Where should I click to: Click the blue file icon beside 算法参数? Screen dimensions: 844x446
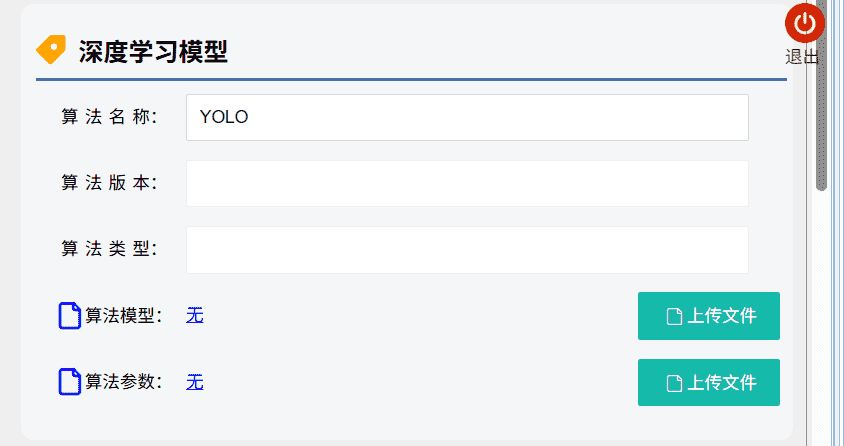[x=70, y=382]
